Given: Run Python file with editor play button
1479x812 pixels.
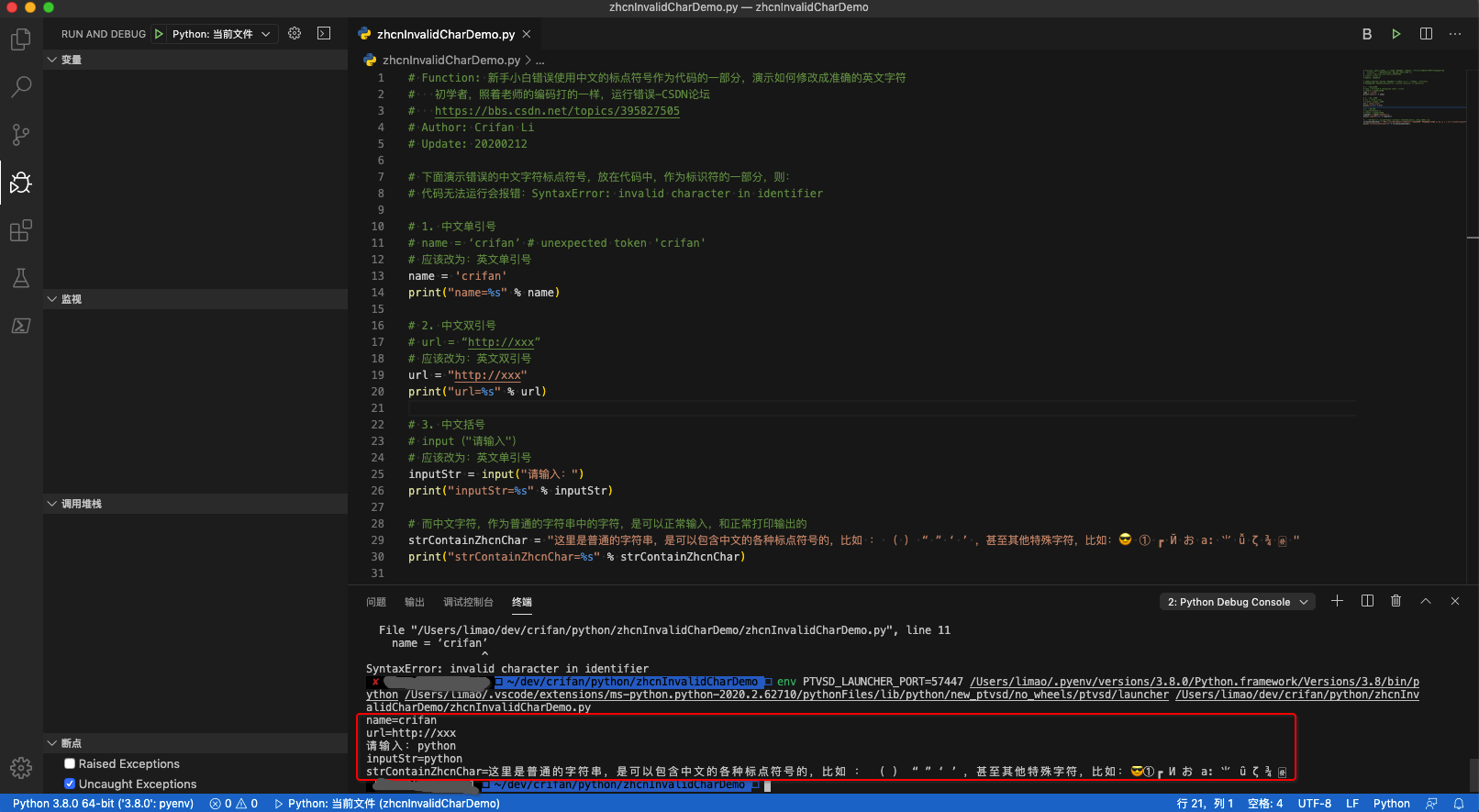Looking at the screenshot, I should coord(1396,34).
